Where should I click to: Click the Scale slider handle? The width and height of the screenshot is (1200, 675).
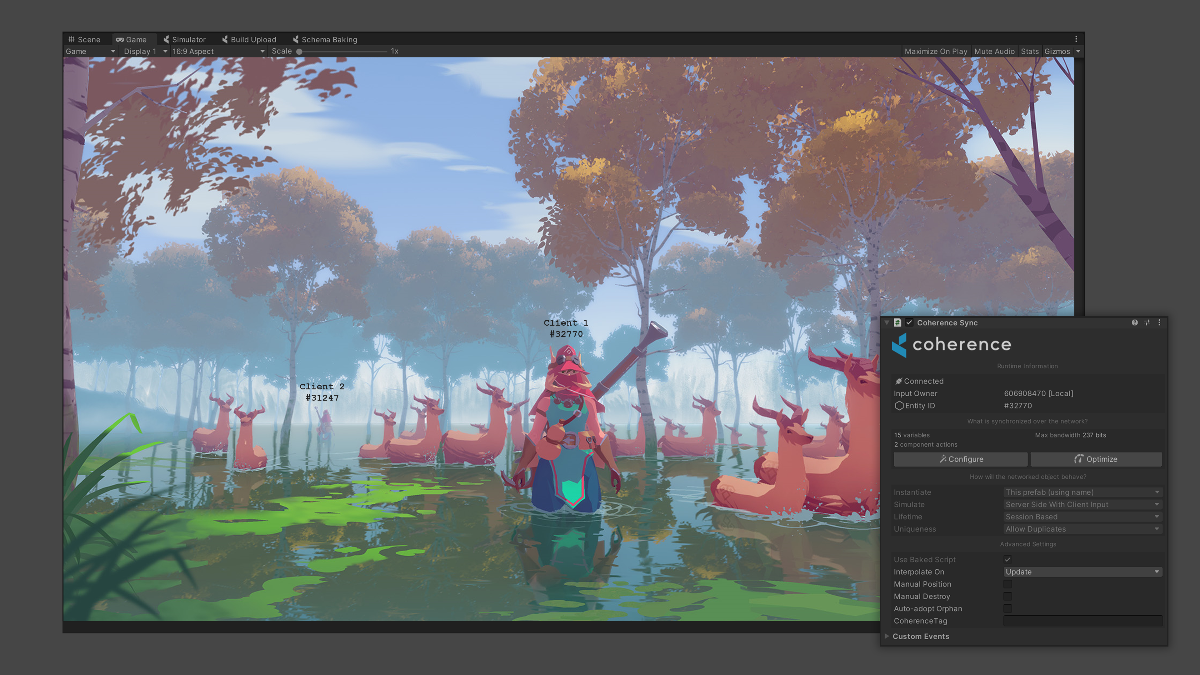[299, 51]
